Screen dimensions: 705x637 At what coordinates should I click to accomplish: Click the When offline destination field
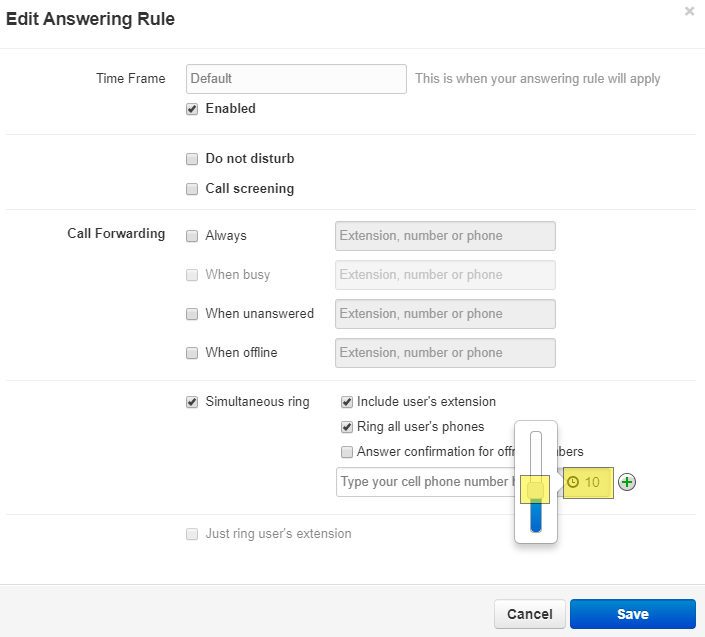click(x=445, y=353)
